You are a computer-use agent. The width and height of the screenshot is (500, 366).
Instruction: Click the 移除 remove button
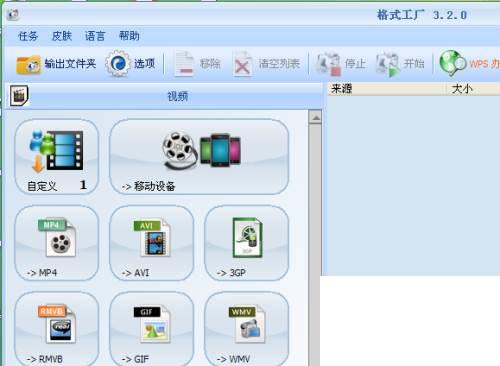tap(197, 64)
